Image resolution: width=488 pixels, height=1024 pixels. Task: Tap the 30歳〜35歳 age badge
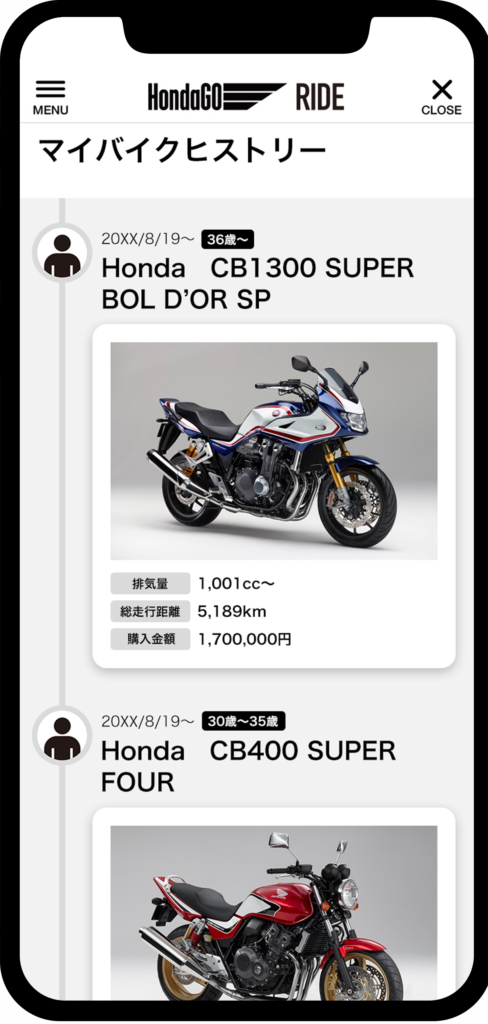(243, 722)
